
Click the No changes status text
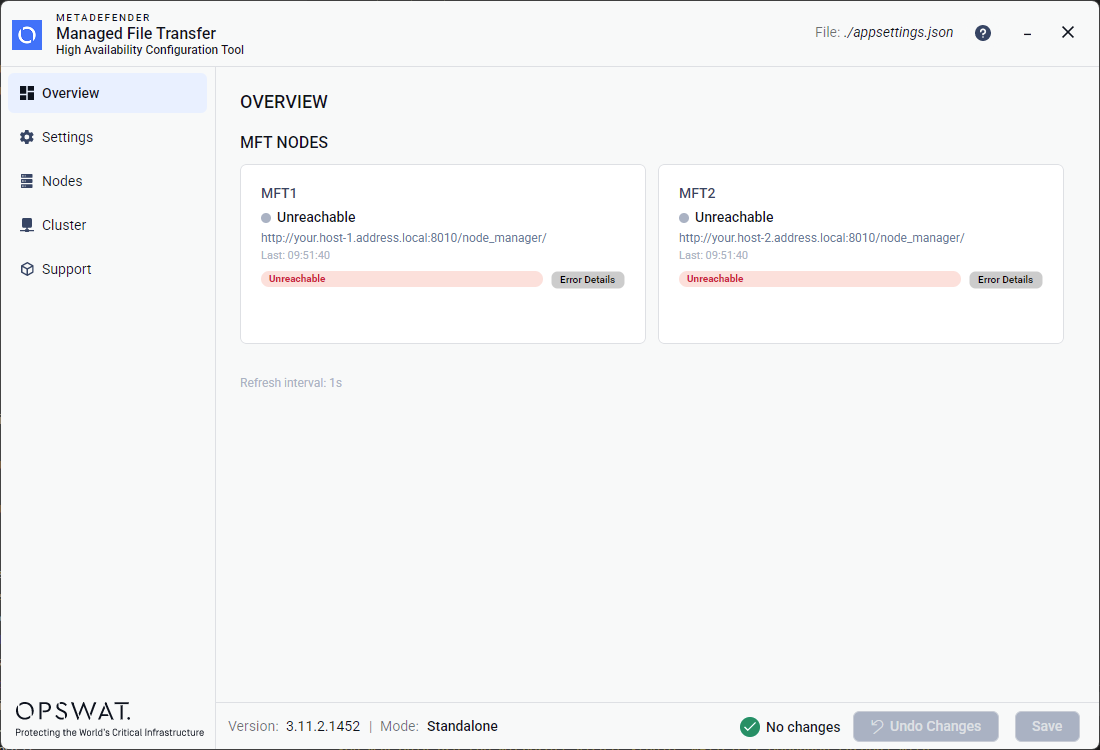click(x=803, y=727)
